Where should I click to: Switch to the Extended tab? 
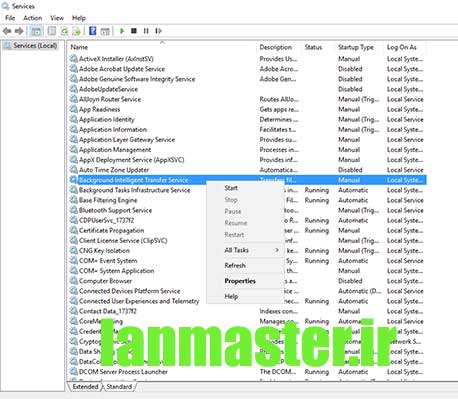pos(85,387)
